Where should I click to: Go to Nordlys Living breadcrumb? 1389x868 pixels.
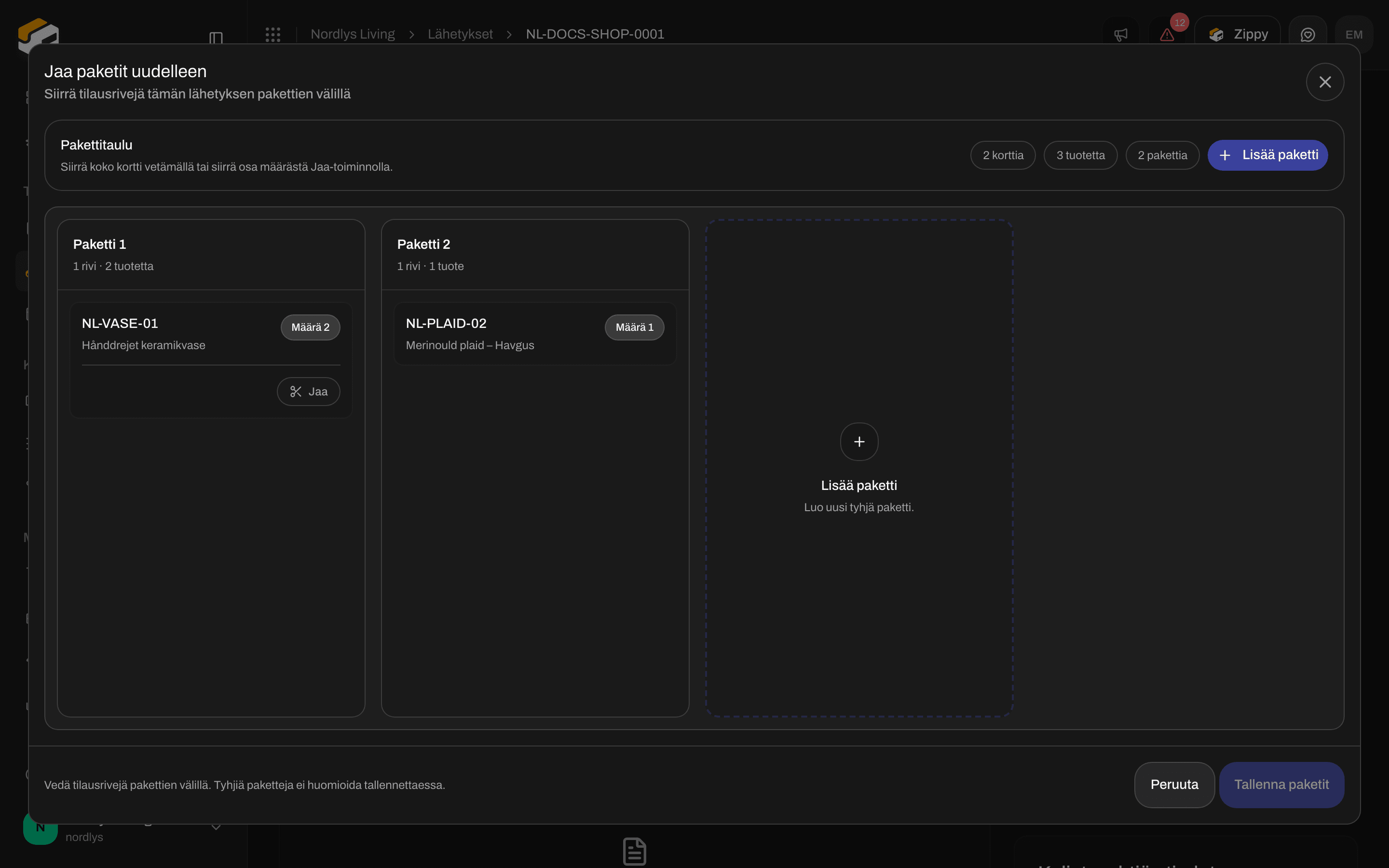click(353, 34)
